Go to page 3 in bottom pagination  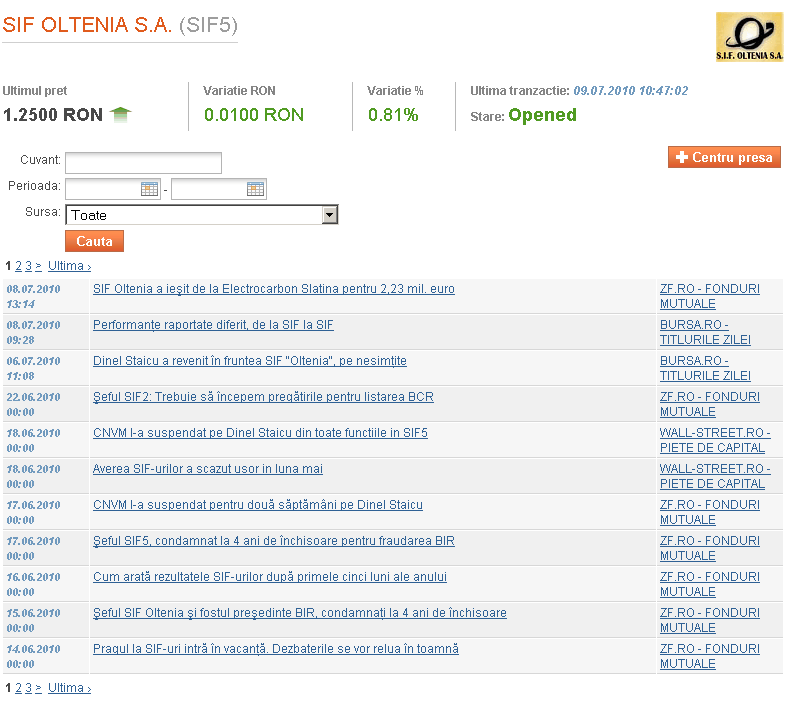[x=29, y=688]
